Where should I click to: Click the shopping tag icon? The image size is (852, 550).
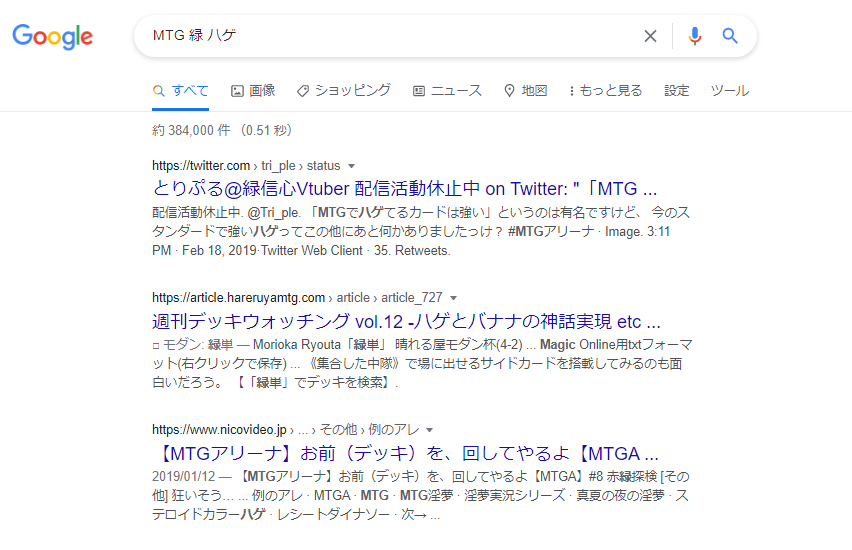[303, 91]
